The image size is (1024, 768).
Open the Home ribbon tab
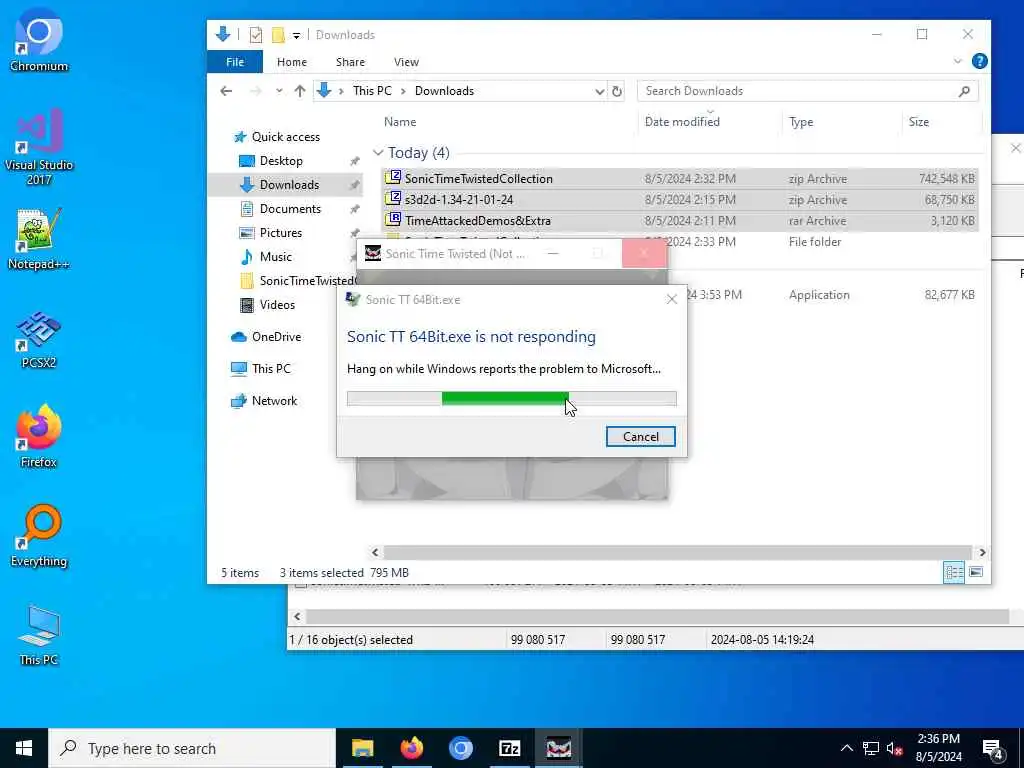coord(292,62)
